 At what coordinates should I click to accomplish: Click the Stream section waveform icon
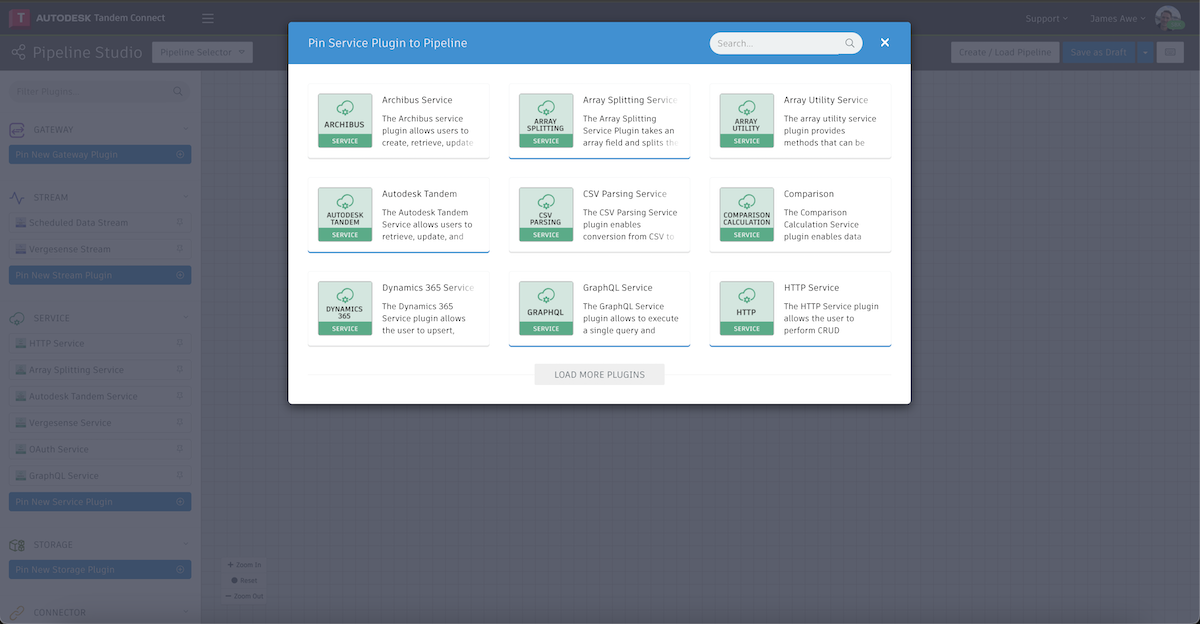[17, 197]
